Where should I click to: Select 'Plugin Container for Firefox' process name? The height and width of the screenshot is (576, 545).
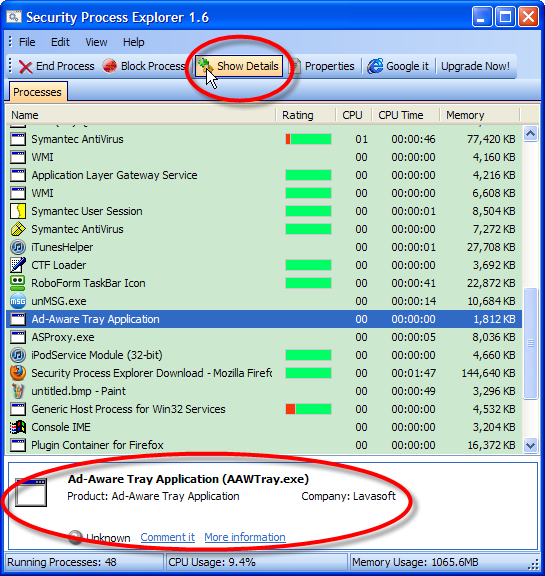point(97,445)
